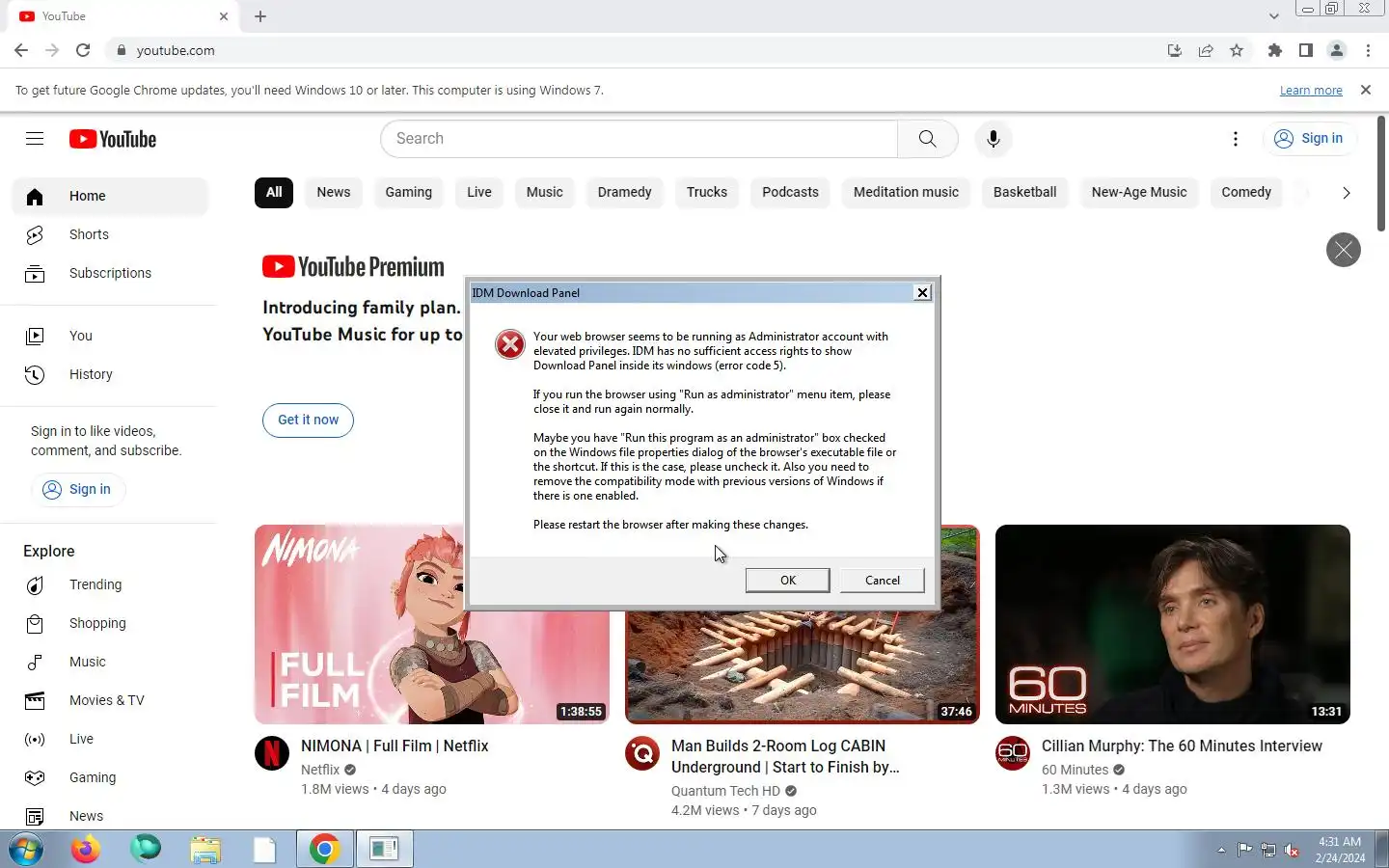Select the Gaming category chip
The height and width of the screenshot is (868, 1389).
pos(409,192)
